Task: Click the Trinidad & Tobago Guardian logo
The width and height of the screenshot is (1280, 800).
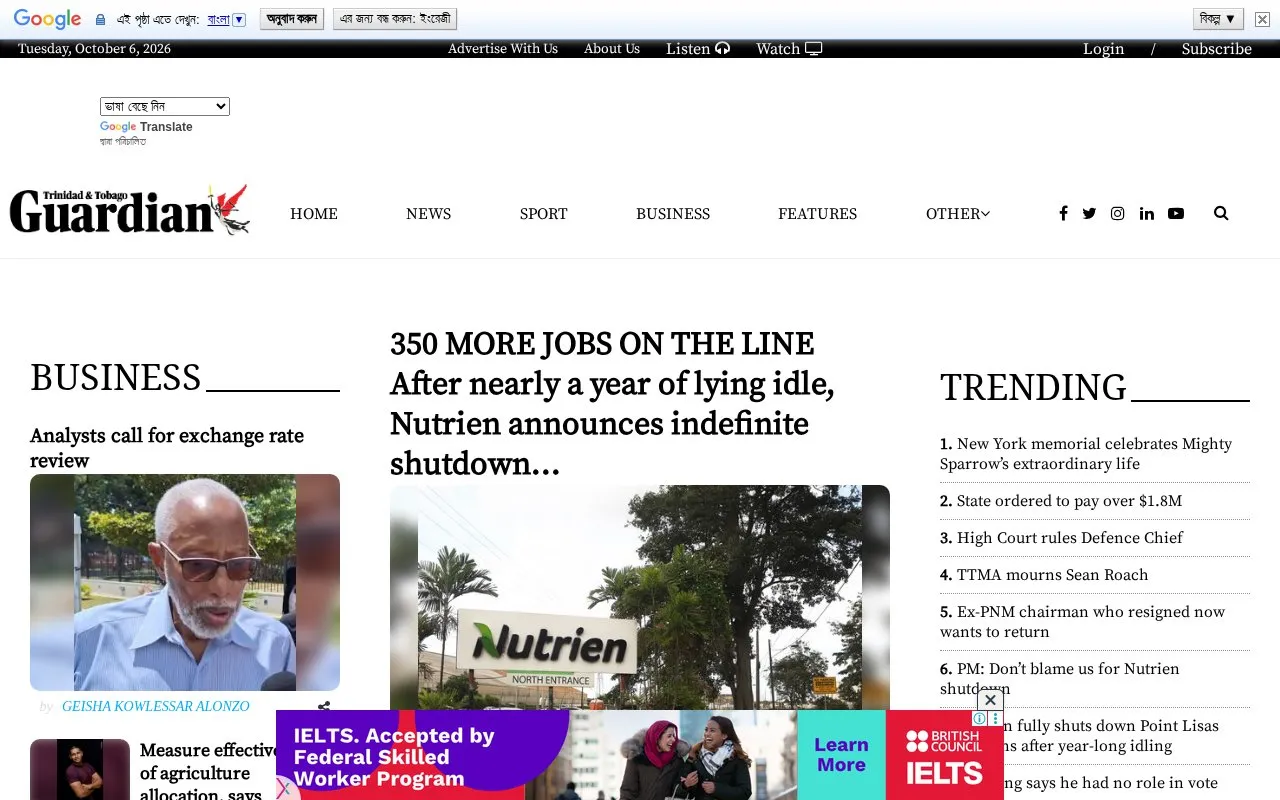Action: [x=130, y=210]
